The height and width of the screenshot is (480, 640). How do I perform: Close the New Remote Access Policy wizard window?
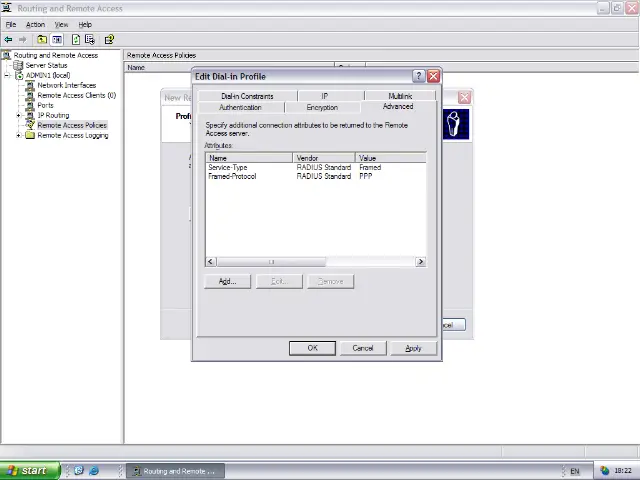click(x=464, y=98)
